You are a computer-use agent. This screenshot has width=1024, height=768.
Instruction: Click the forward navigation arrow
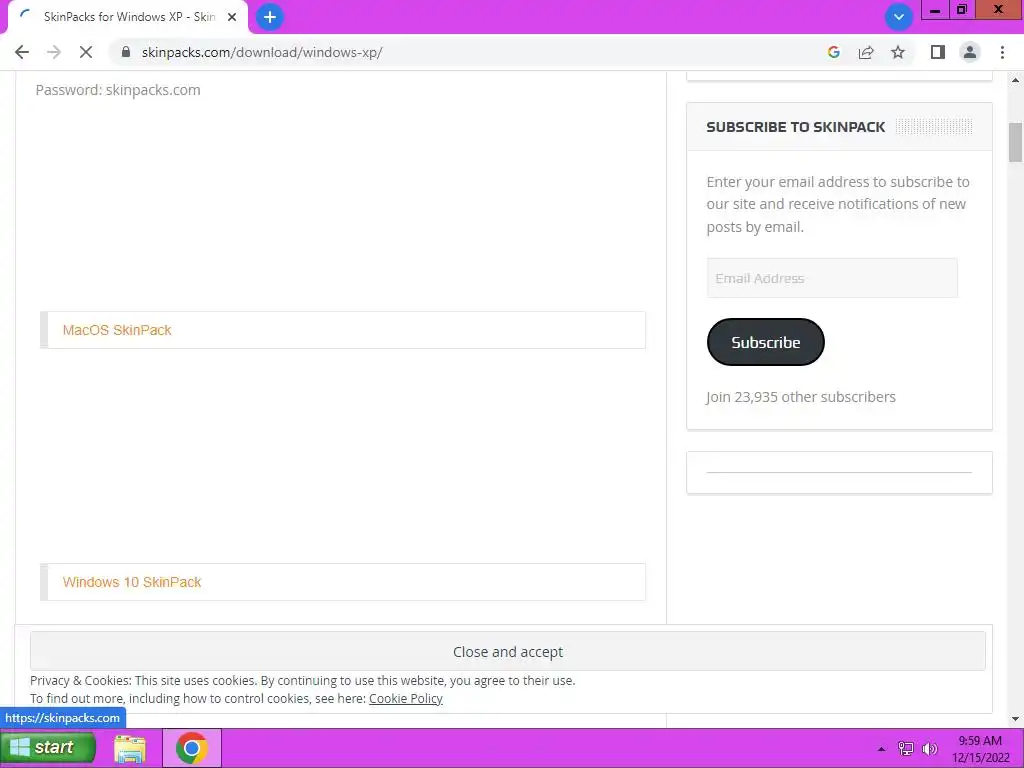click(54, 52)
